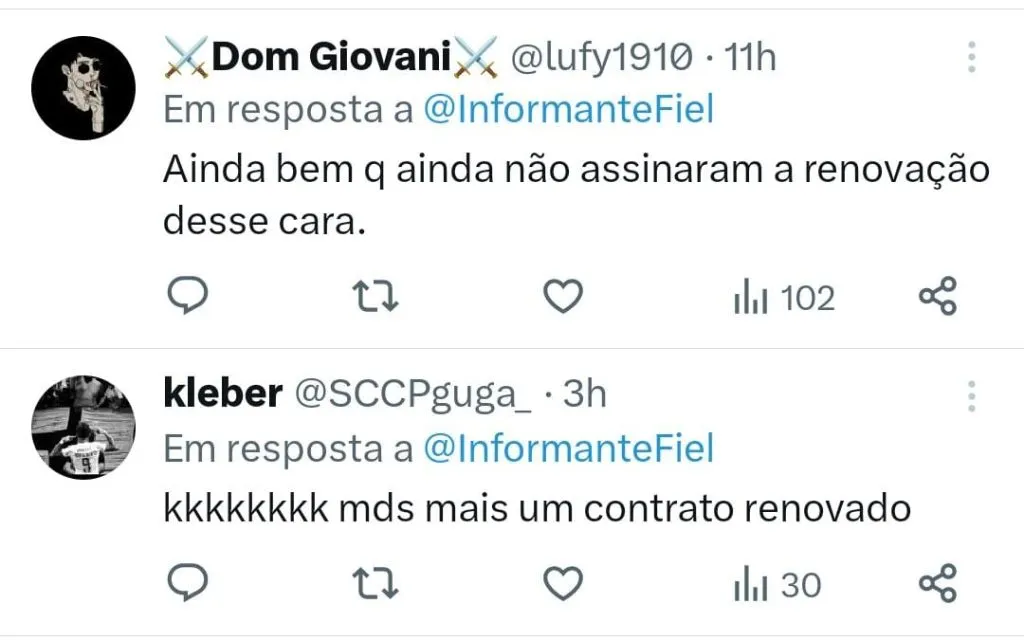Like the tweet by Dom Giovani

563,297
